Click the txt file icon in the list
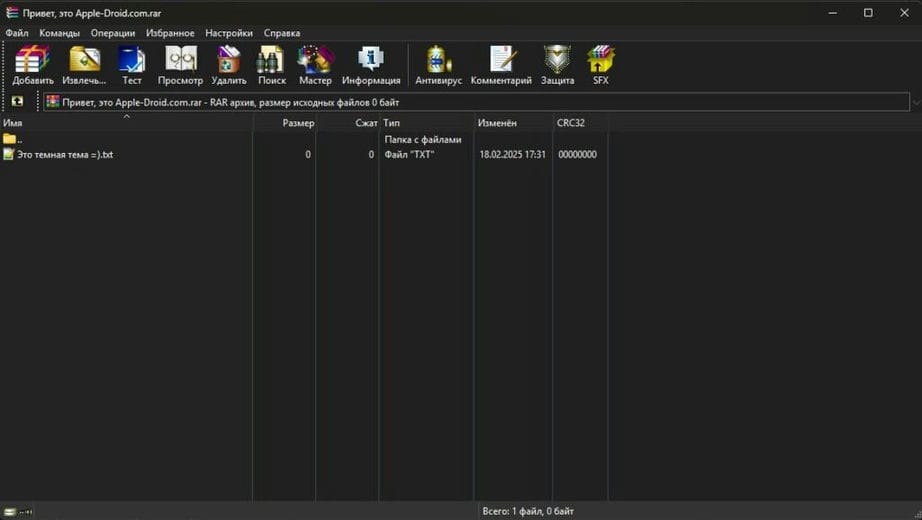Image resolution: width=922 pixels, height=520 pixels. click(8, 154)
